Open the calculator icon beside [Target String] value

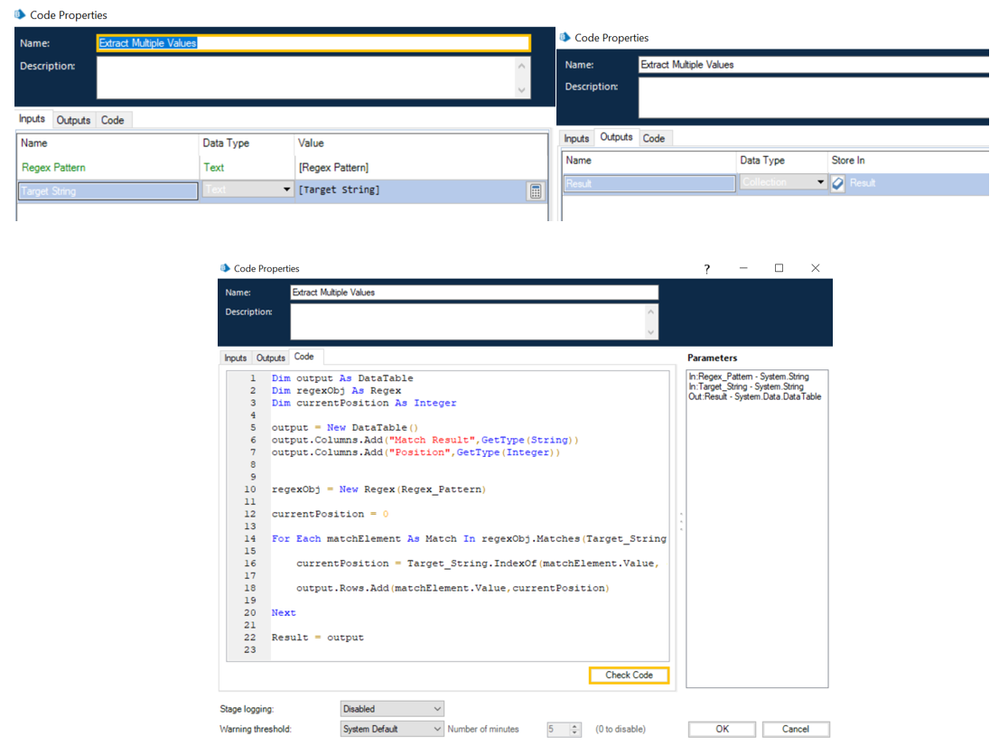pyautogui.click(x=535, y=191)
